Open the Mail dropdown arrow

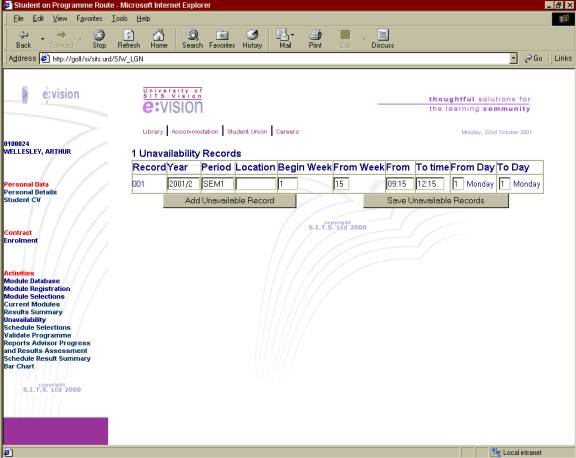292,35
